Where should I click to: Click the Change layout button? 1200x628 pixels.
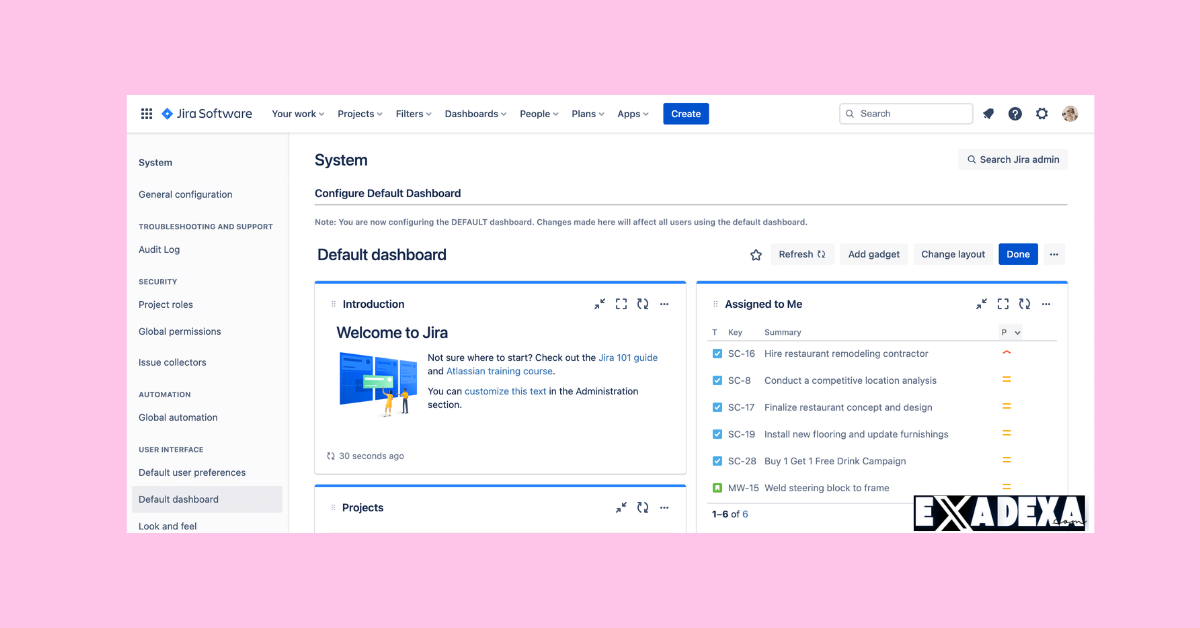952,254
